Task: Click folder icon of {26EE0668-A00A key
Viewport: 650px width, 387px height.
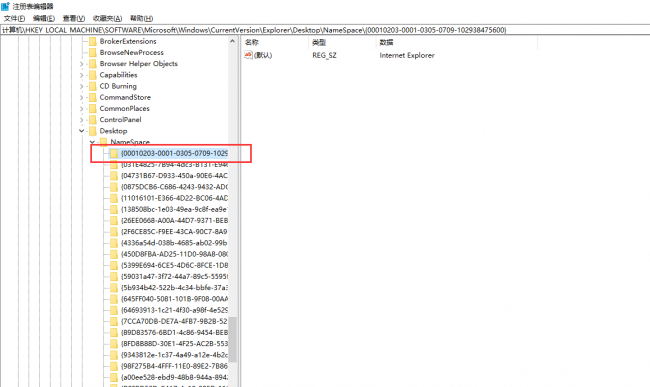Action: point(114,220)
